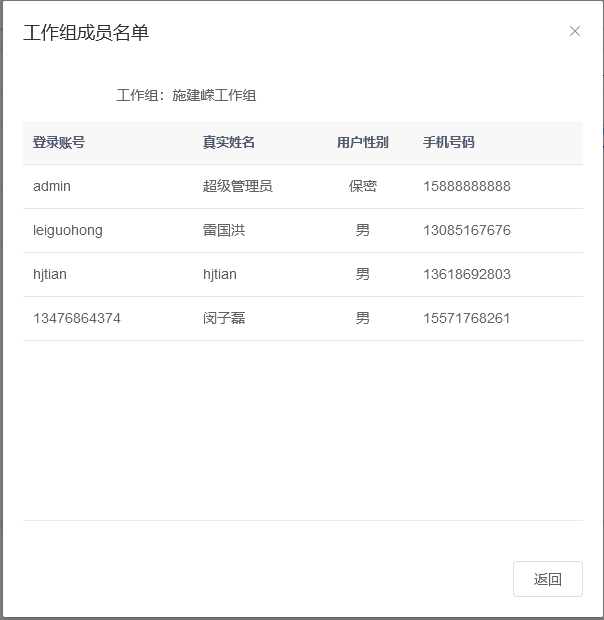Select the admin login account cell
The width and height of the screenshot is (604, 620).
[52, 186]
